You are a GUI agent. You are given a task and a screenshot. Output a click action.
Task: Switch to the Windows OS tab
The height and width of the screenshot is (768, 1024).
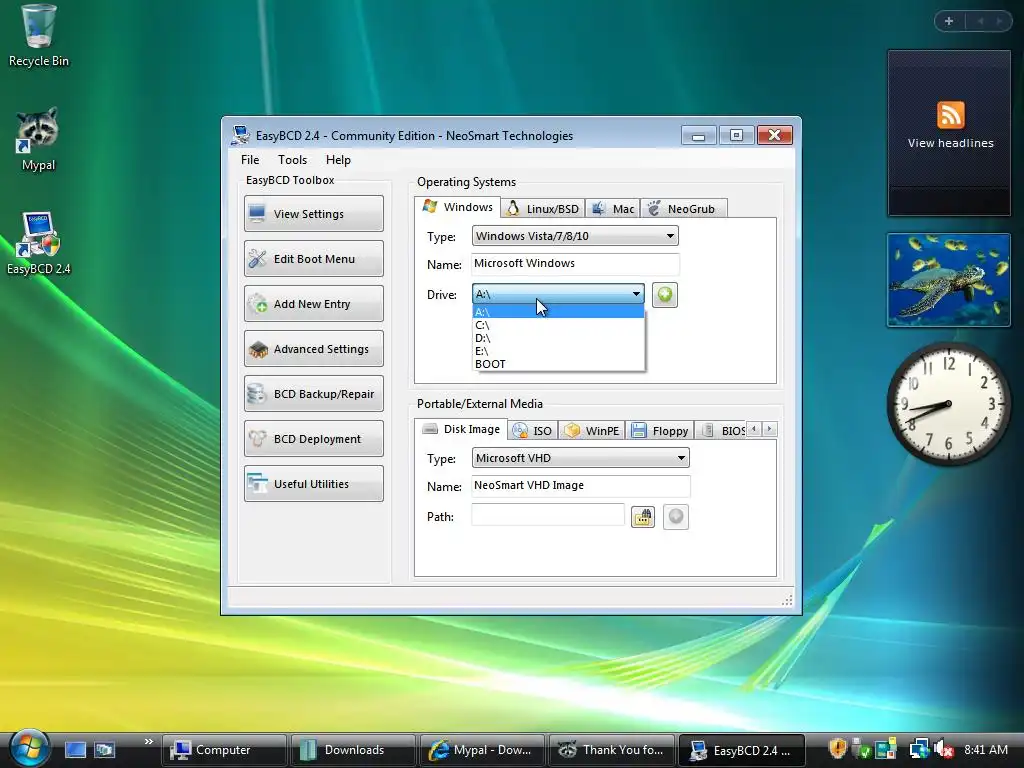point(457,207)
